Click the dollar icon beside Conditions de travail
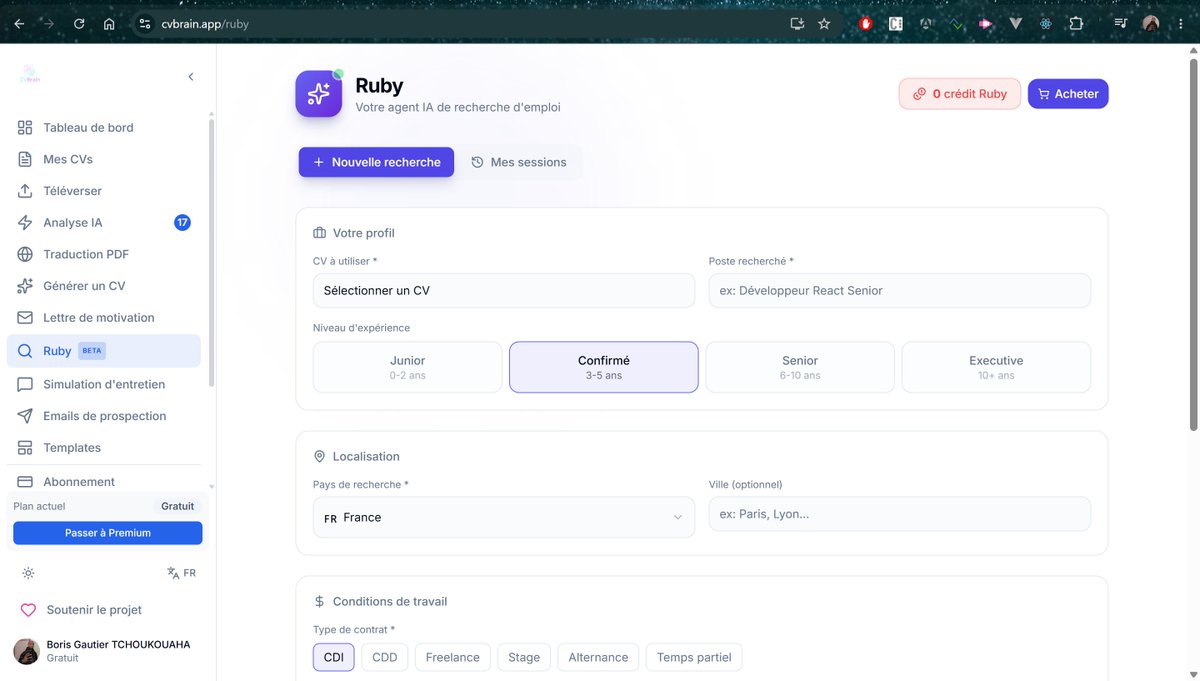 [x=320, y=602]
